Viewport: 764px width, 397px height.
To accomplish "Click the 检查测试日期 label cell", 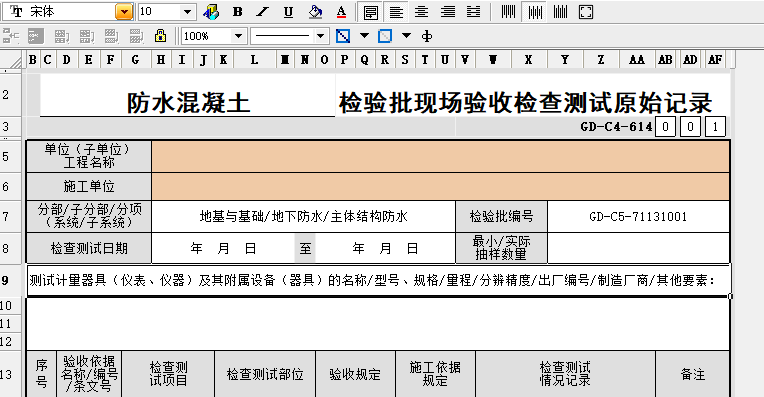I will click(x=89, y=248).
